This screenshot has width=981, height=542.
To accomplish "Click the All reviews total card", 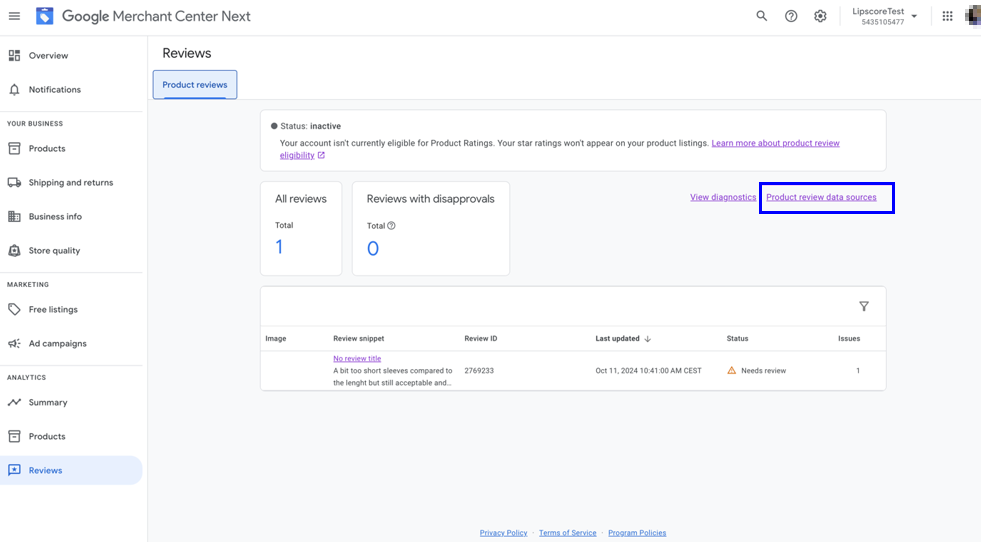I will tap(301, 228).
